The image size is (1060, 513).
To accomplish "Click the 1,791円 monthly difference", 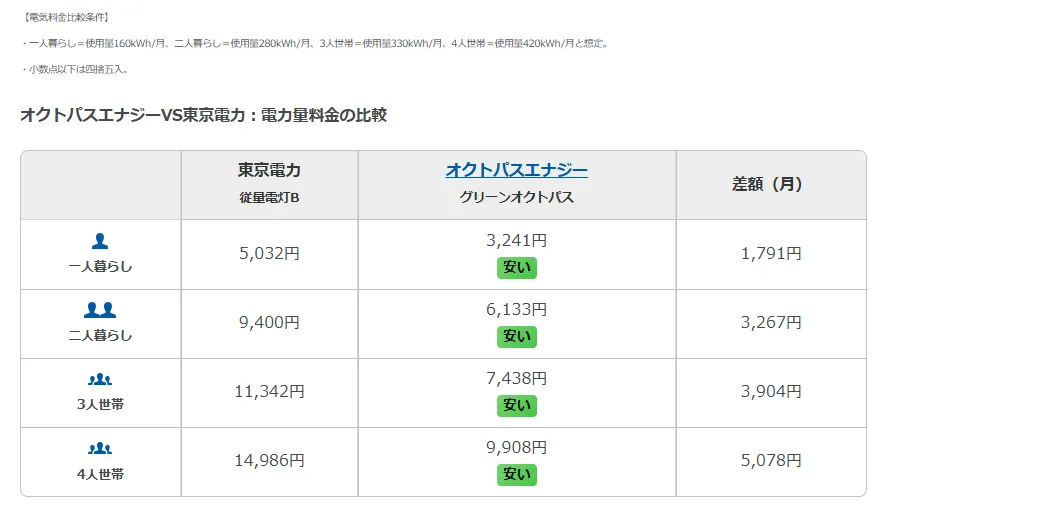I will 771,254.
